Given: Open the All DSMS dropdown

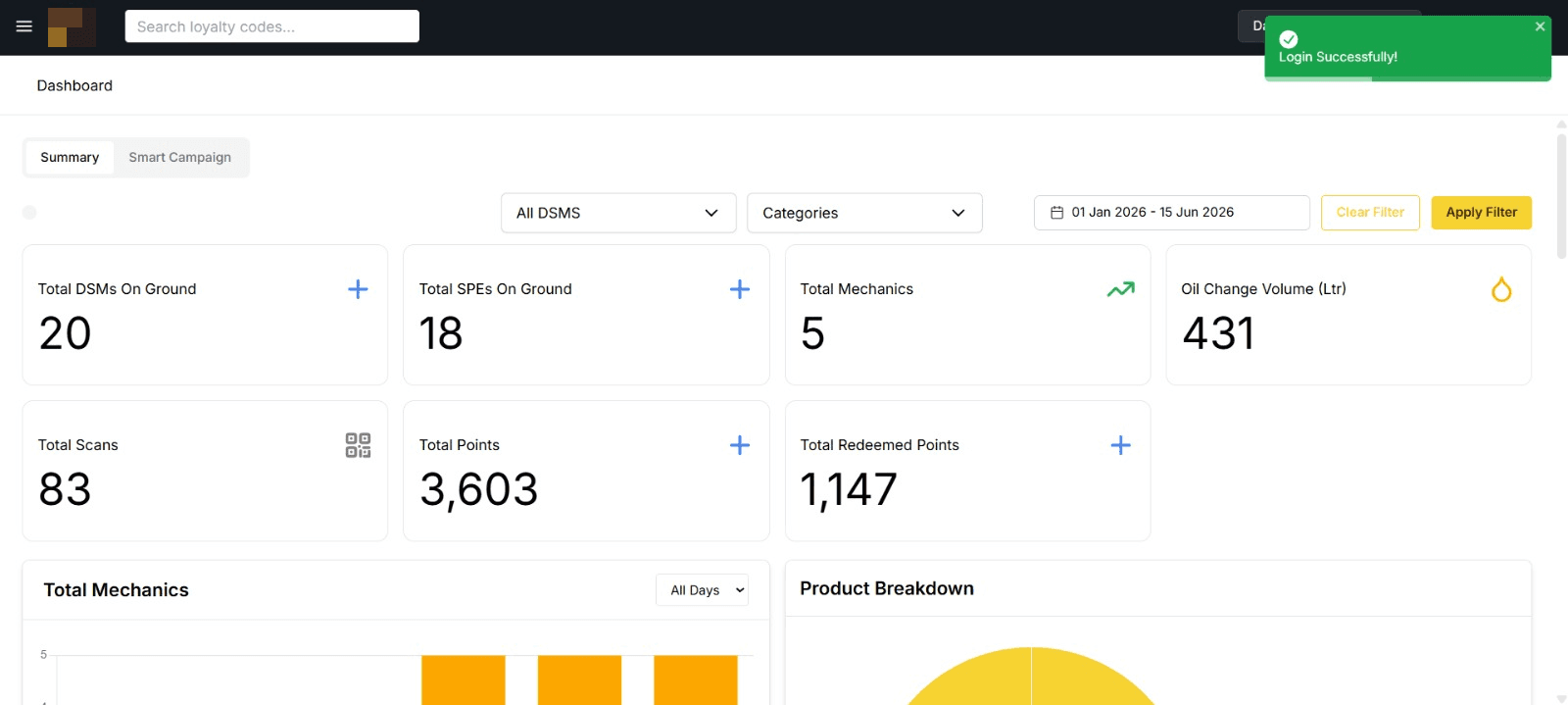Looking at the screenshot, I should (x=618, y=213).
